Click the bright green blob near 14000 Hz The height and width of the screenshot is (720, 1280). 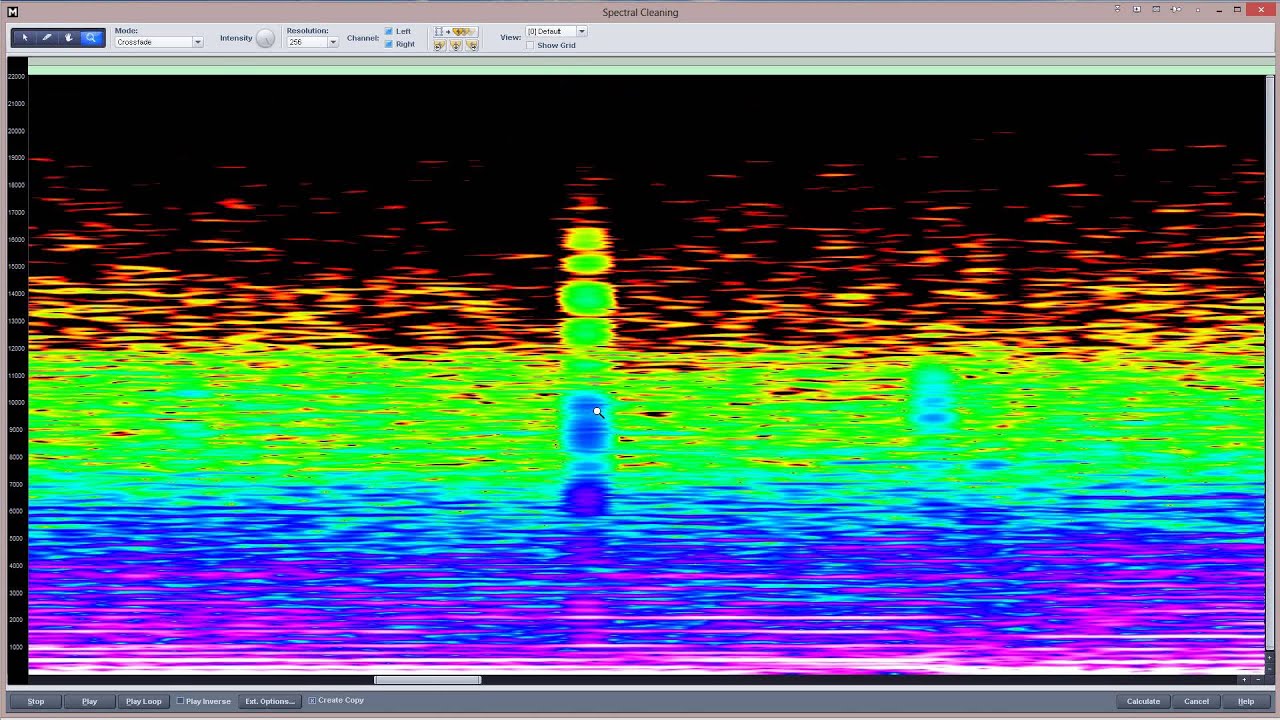[x=587, y=297]
